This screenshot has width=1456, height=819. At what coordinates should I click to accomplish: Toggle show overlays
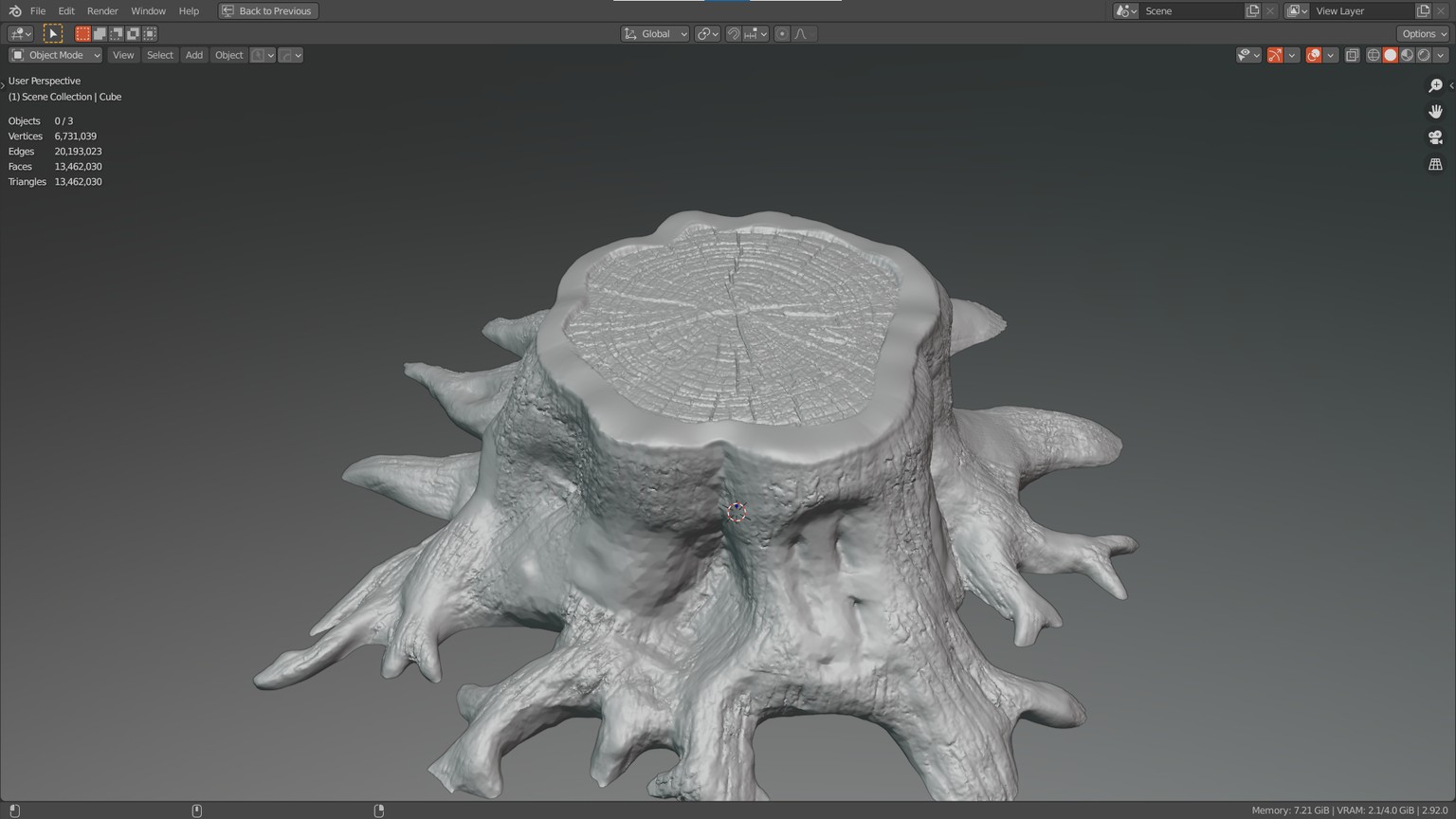[x=1314, y=55]
